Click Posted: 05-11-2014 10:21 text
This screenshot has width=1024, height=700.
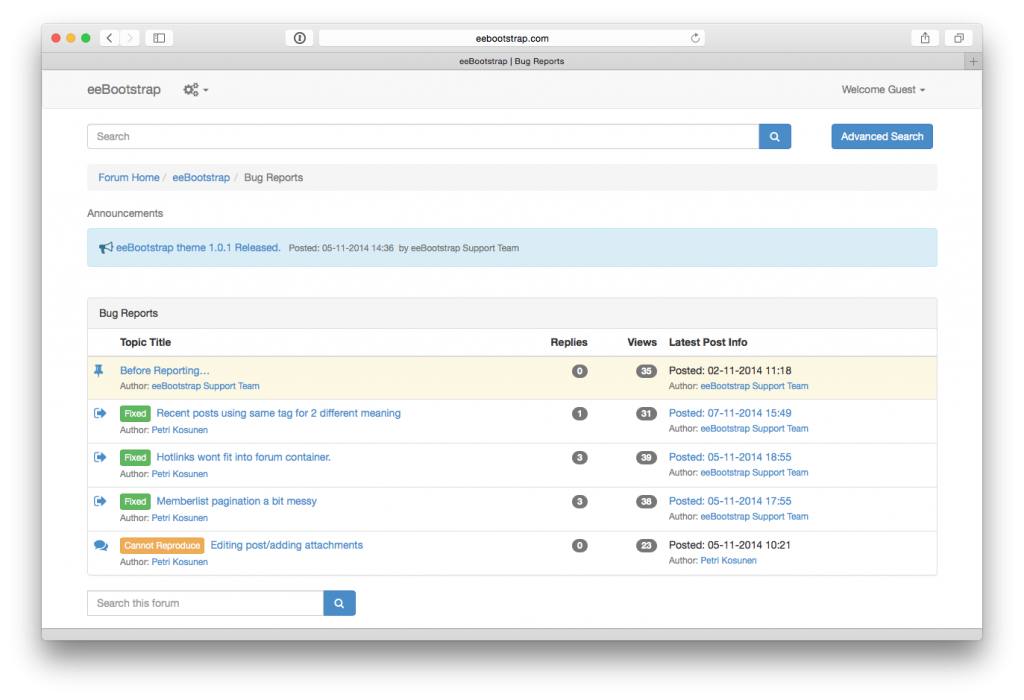(x=729, y=545)
